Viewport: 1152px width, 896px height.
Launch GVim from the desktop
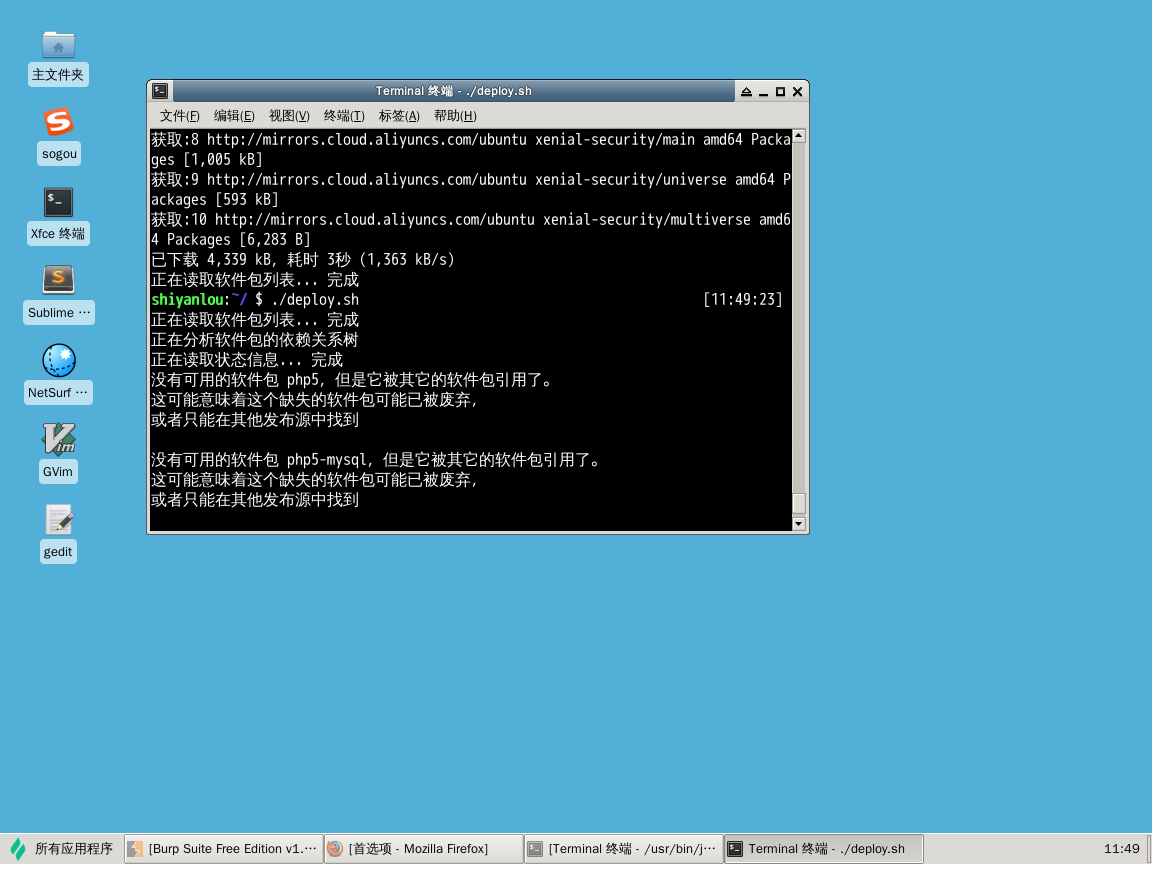tap(58, 439)
